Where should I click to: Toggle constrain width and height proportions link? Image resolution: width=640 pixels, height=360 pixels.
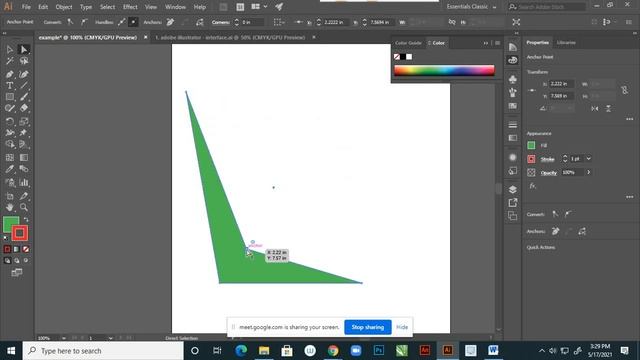[624, 90]
